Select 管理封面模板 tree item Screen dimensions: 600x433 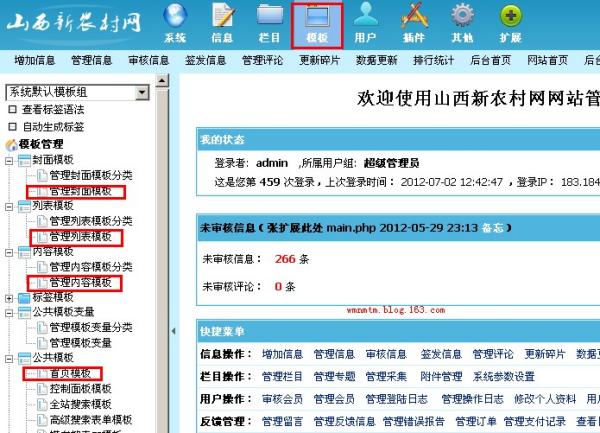[x=81, y=191]
